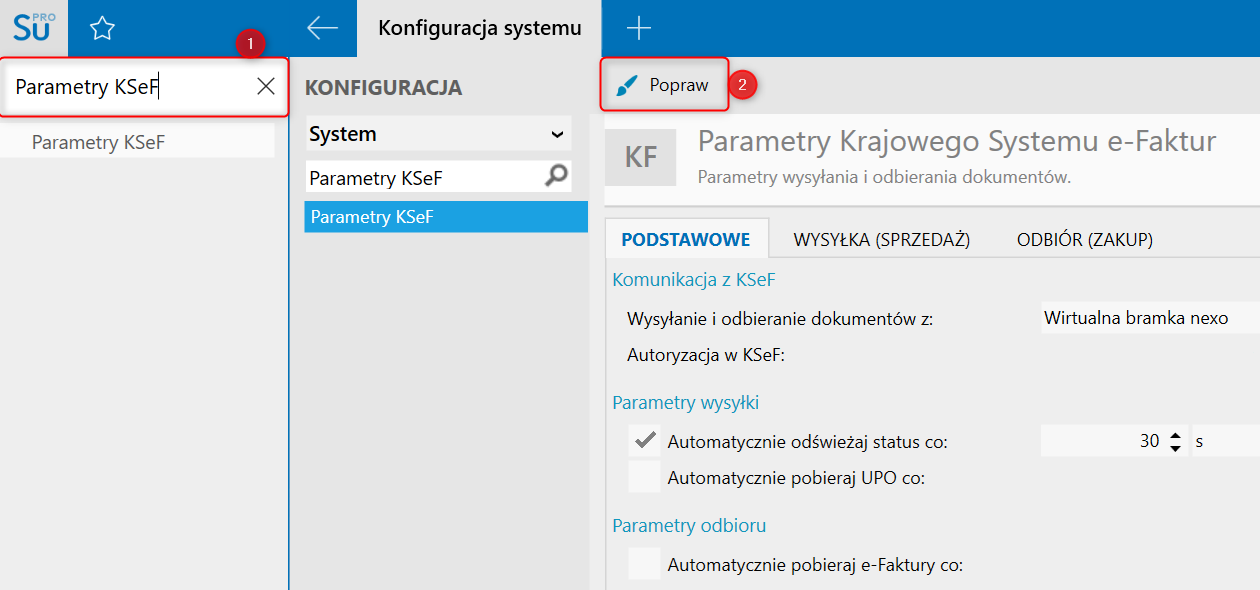Click the magnifier icon in configuration search
Image resolution: width=1260 pixels, height=590 pixels.
pyautogui.click(x=556, y=177)
